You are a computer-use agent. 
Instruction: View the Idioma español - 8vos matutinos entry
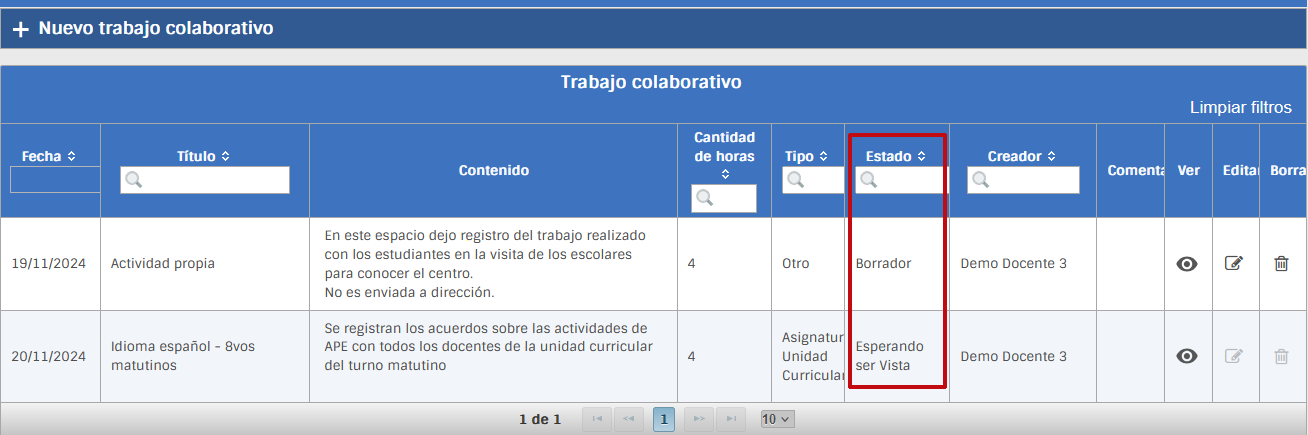pos(1187,356)
